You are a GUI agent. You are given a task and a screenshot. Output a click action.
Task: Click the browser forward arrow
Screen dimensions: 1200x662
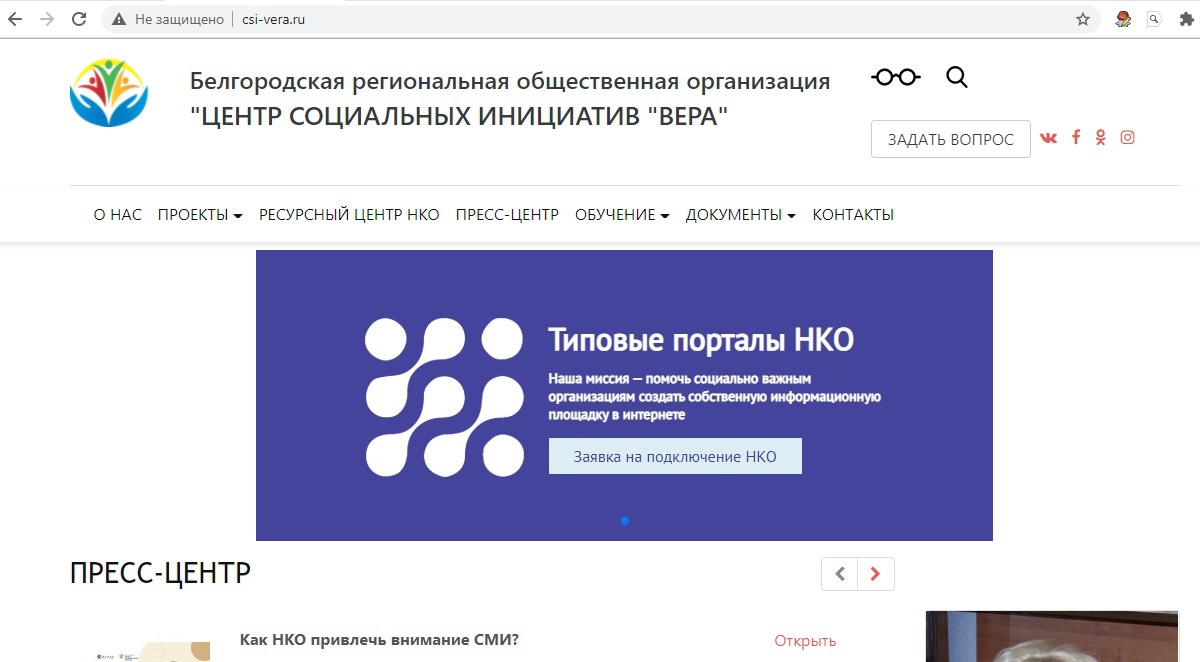tap(47, 19)
